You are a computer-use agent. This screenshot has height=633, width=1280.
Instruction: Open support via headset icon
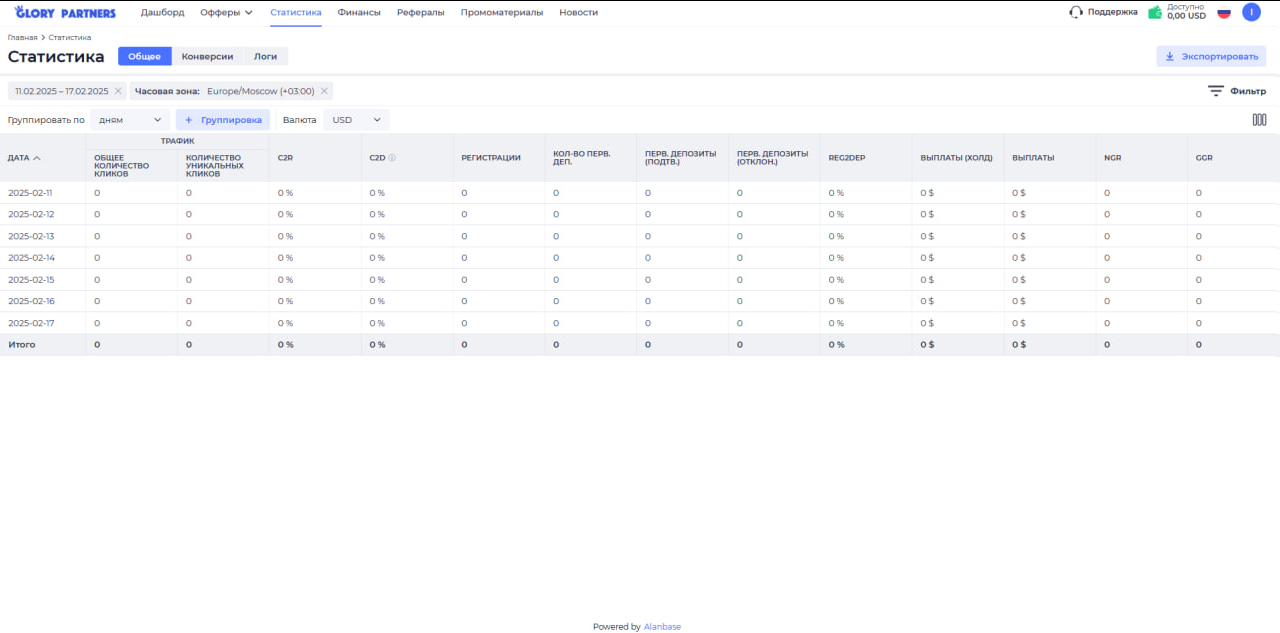click(1076, 12)
